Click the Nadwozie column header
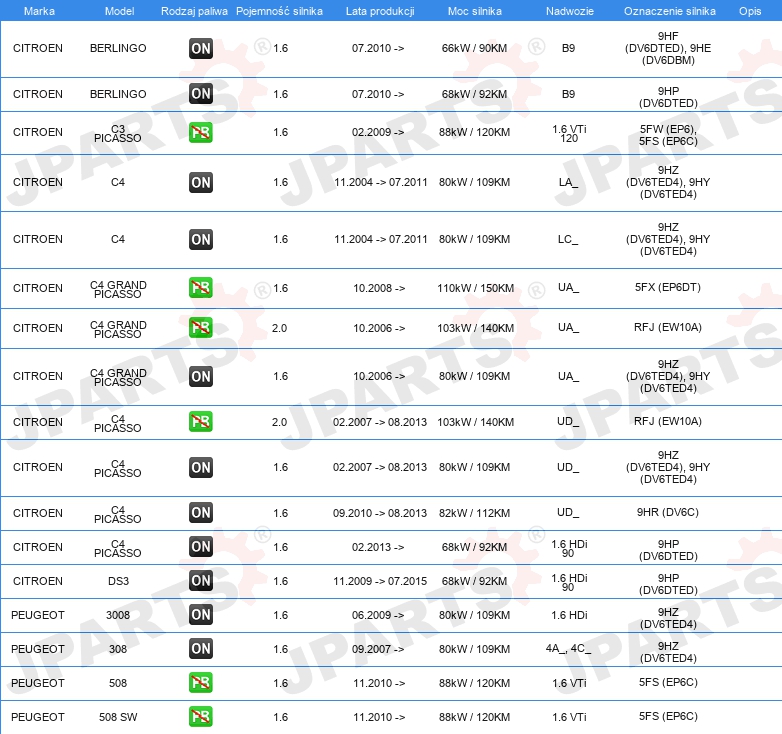The height and width of the screenshot is (734, 782). pyautogui.click(x=570, y=11)
